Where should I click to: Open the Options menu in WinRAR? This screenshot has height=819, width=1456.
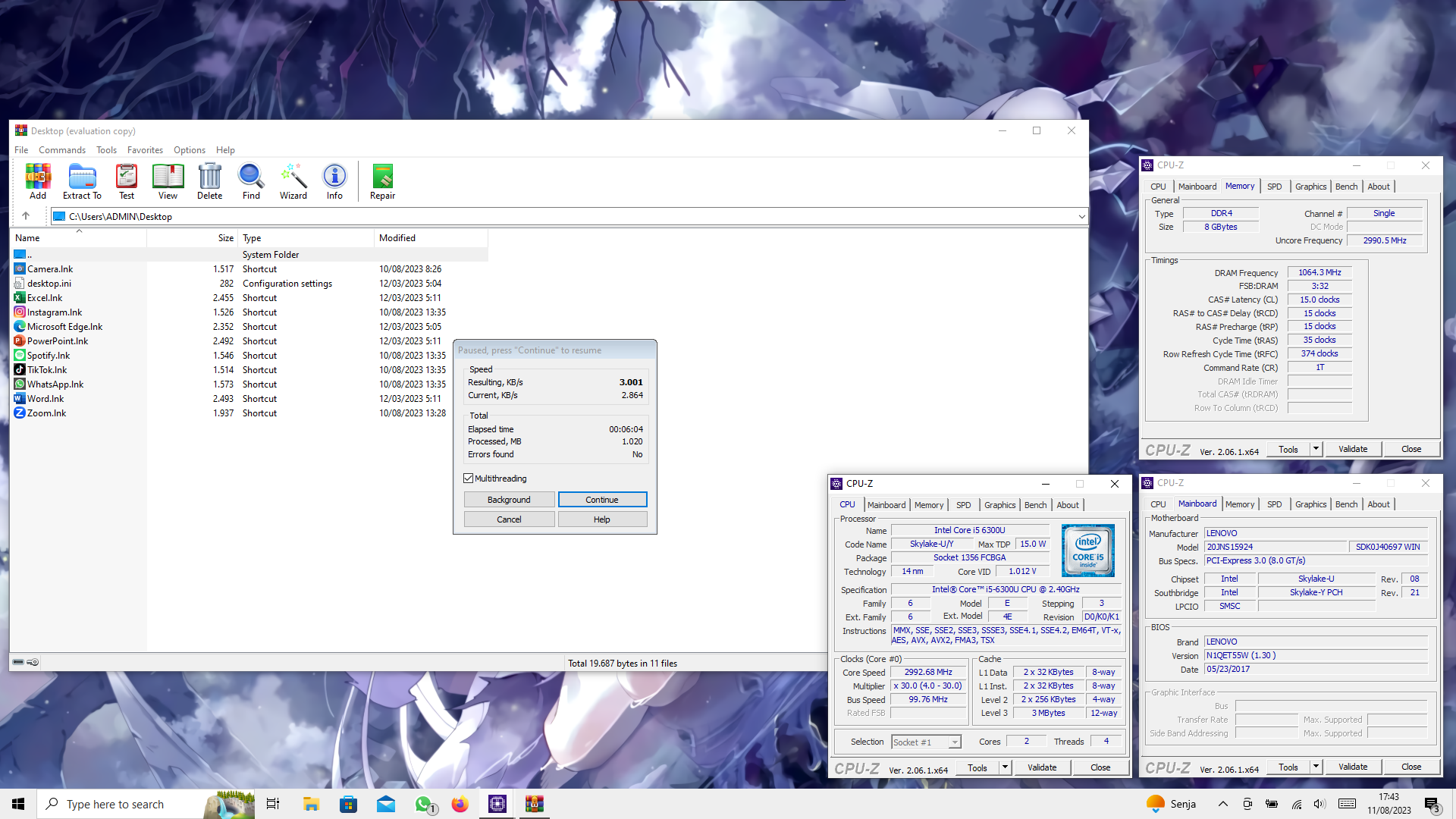click(190, 150)
